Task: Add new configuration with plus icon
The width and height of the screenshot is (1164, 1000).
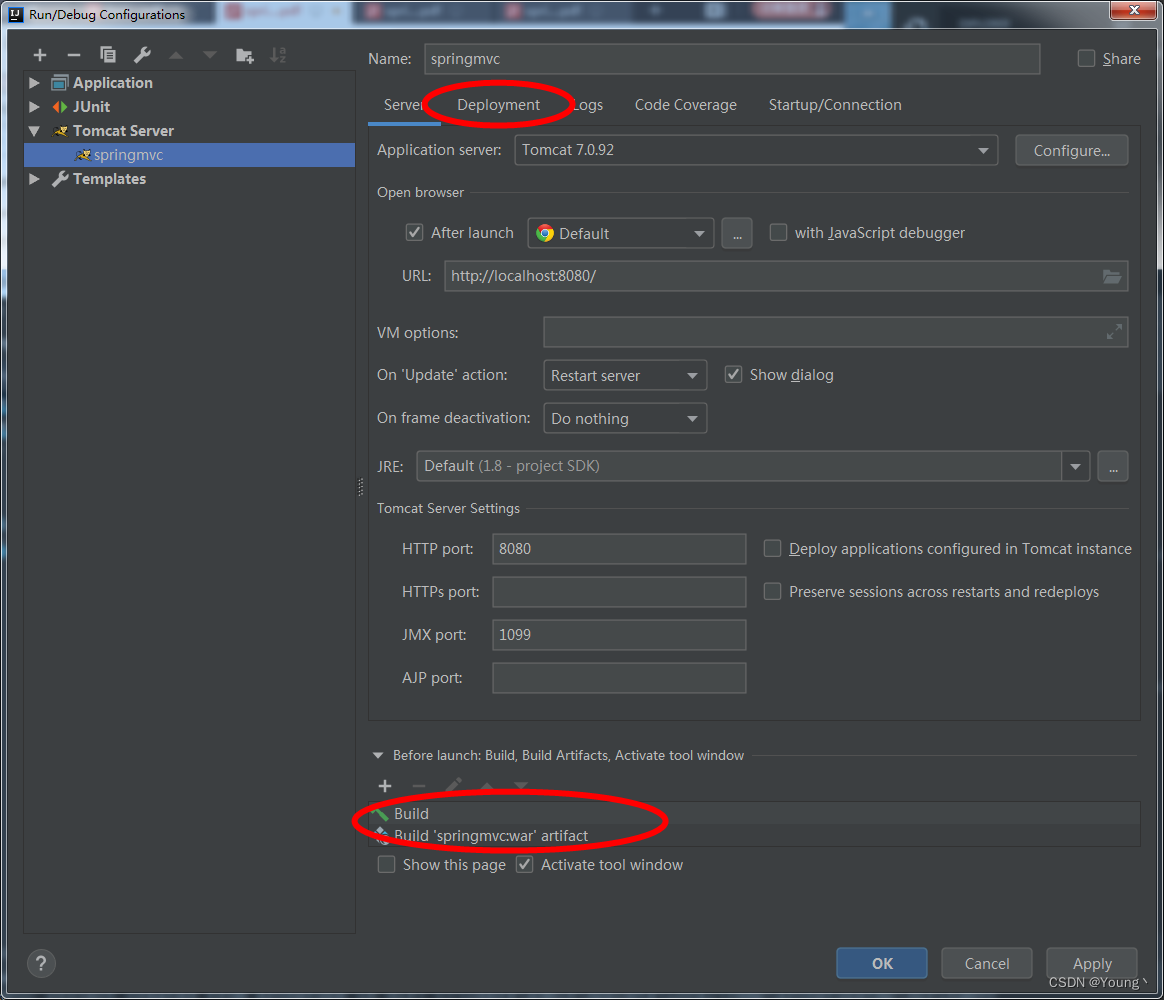Action: (x=40, y=55)
